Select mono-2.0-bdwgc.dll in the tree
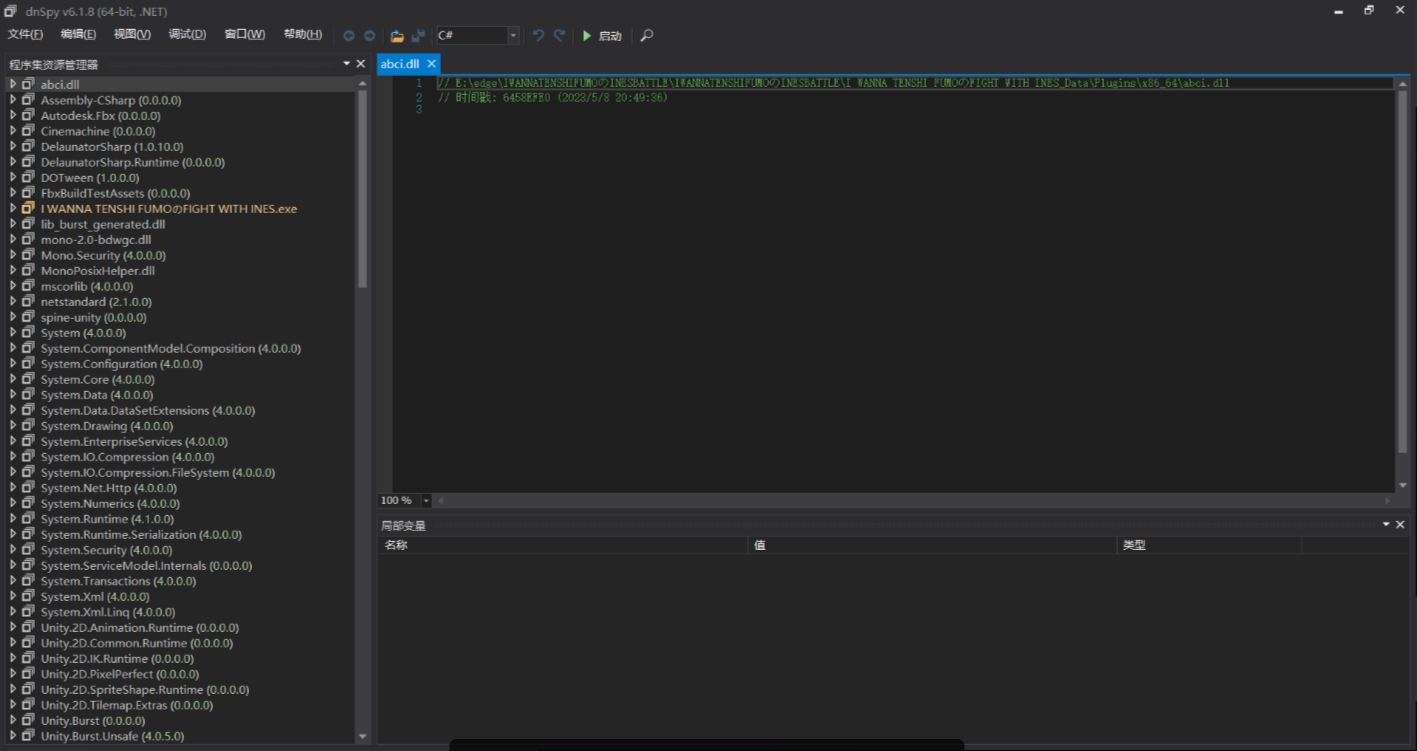The image size is (1417, 751). click(x=96, y=240)
